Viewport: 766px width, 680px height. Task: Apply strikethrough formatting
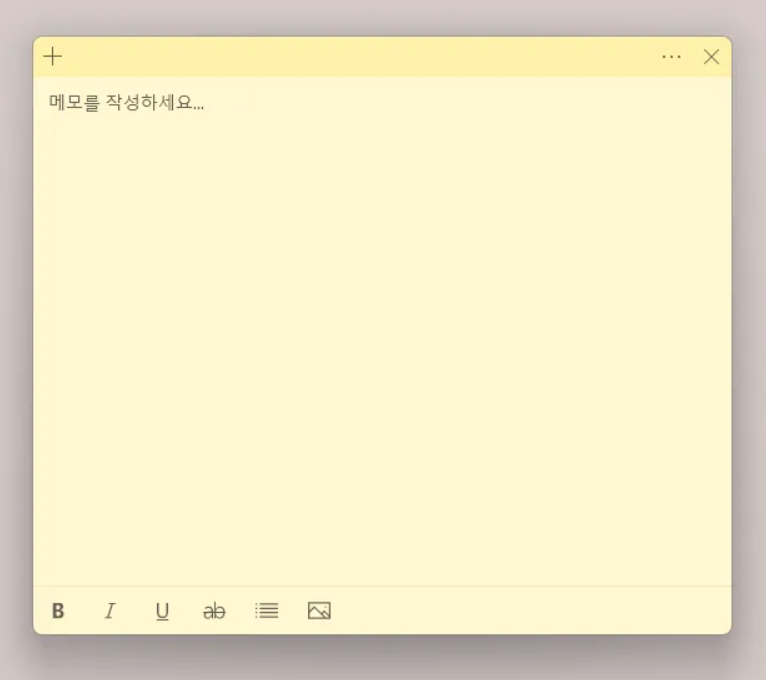pyautogui.click(x=214, y=611)
